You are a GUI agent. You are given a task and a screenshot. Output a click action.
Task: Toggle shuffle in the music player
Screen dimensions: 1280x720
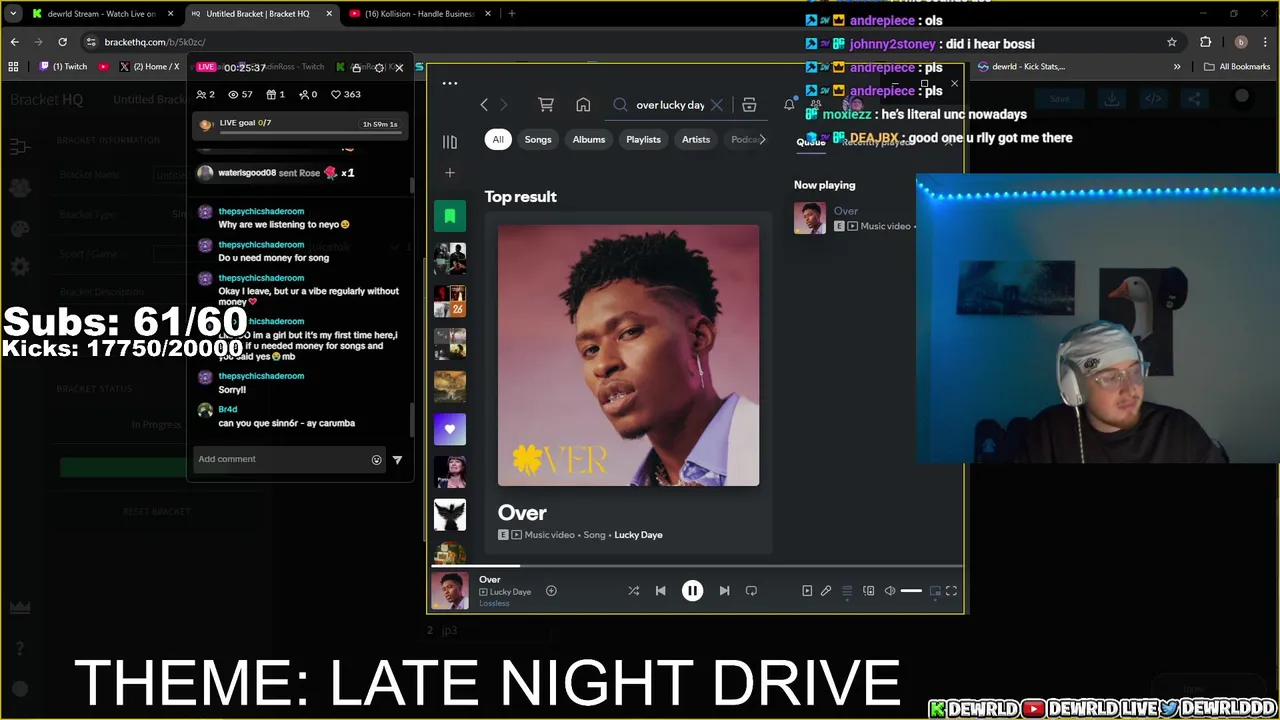coord(633,591)
